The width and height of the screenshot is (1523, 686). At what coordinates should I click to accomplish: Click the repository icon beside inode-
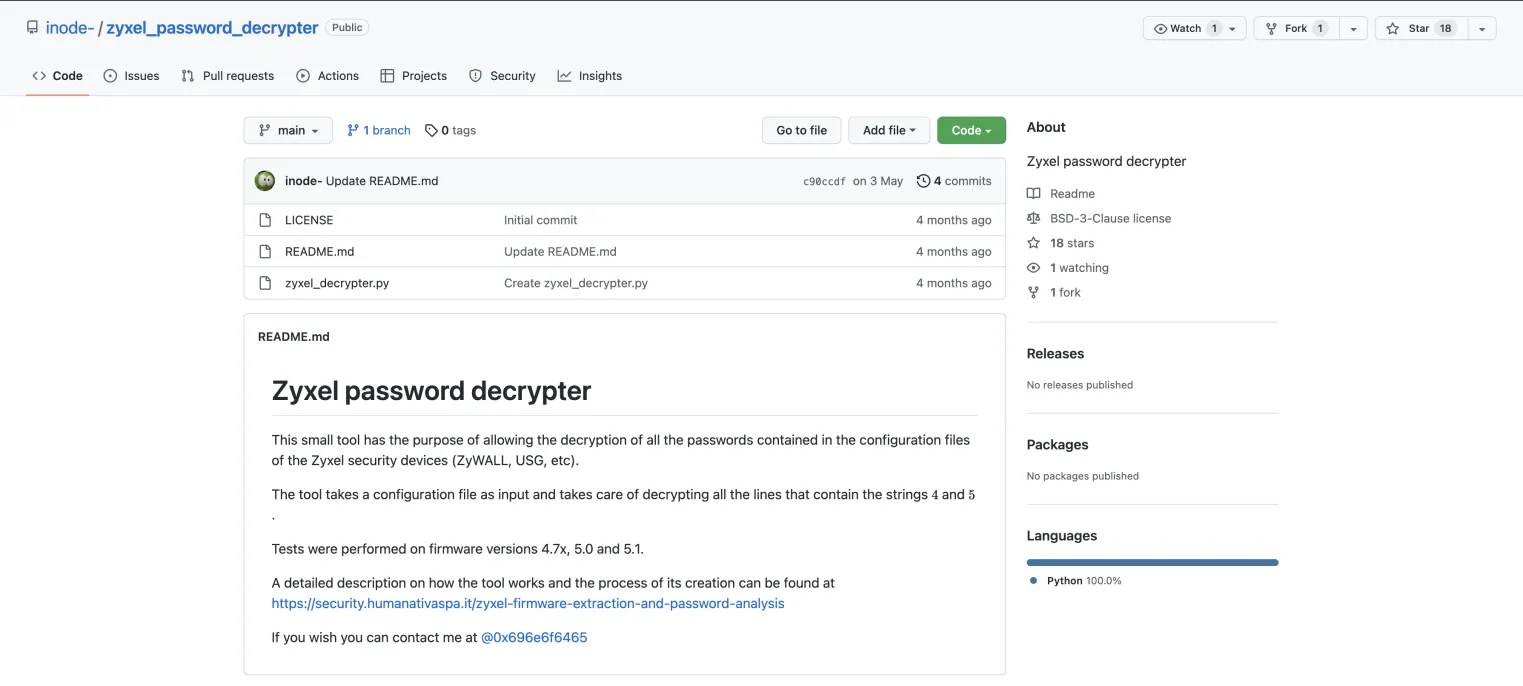point(33,28)
